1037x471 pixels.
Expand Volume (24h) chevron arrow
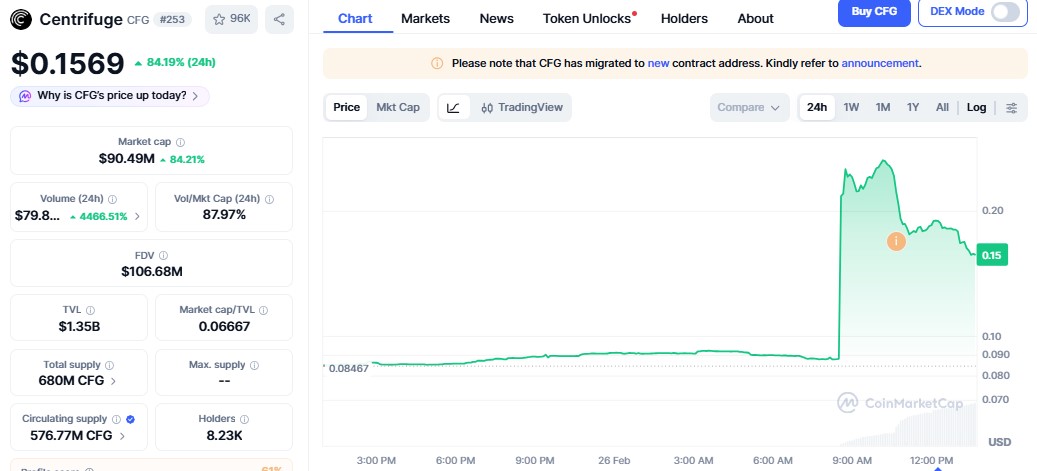tap(138, 216)
